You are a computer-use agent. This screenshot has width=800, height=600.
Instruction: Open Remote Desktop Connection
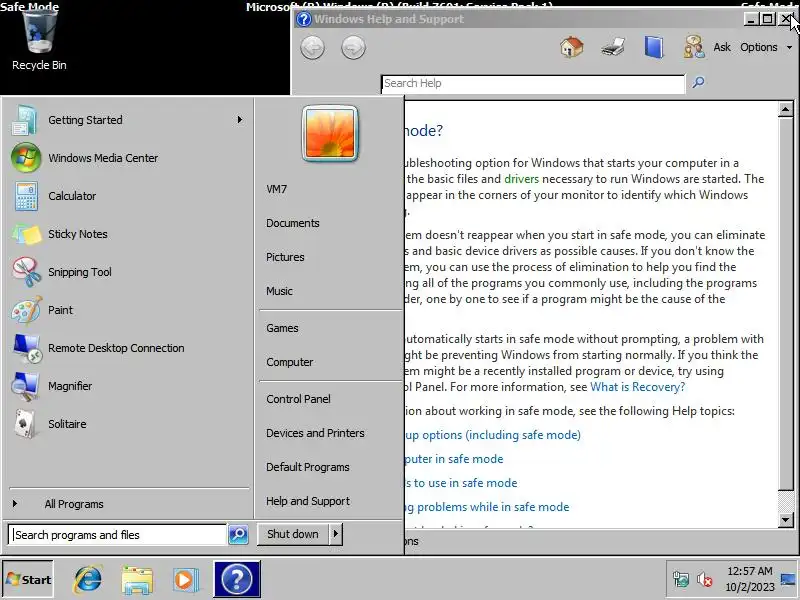pyautogui.click(x=128, y=348)
